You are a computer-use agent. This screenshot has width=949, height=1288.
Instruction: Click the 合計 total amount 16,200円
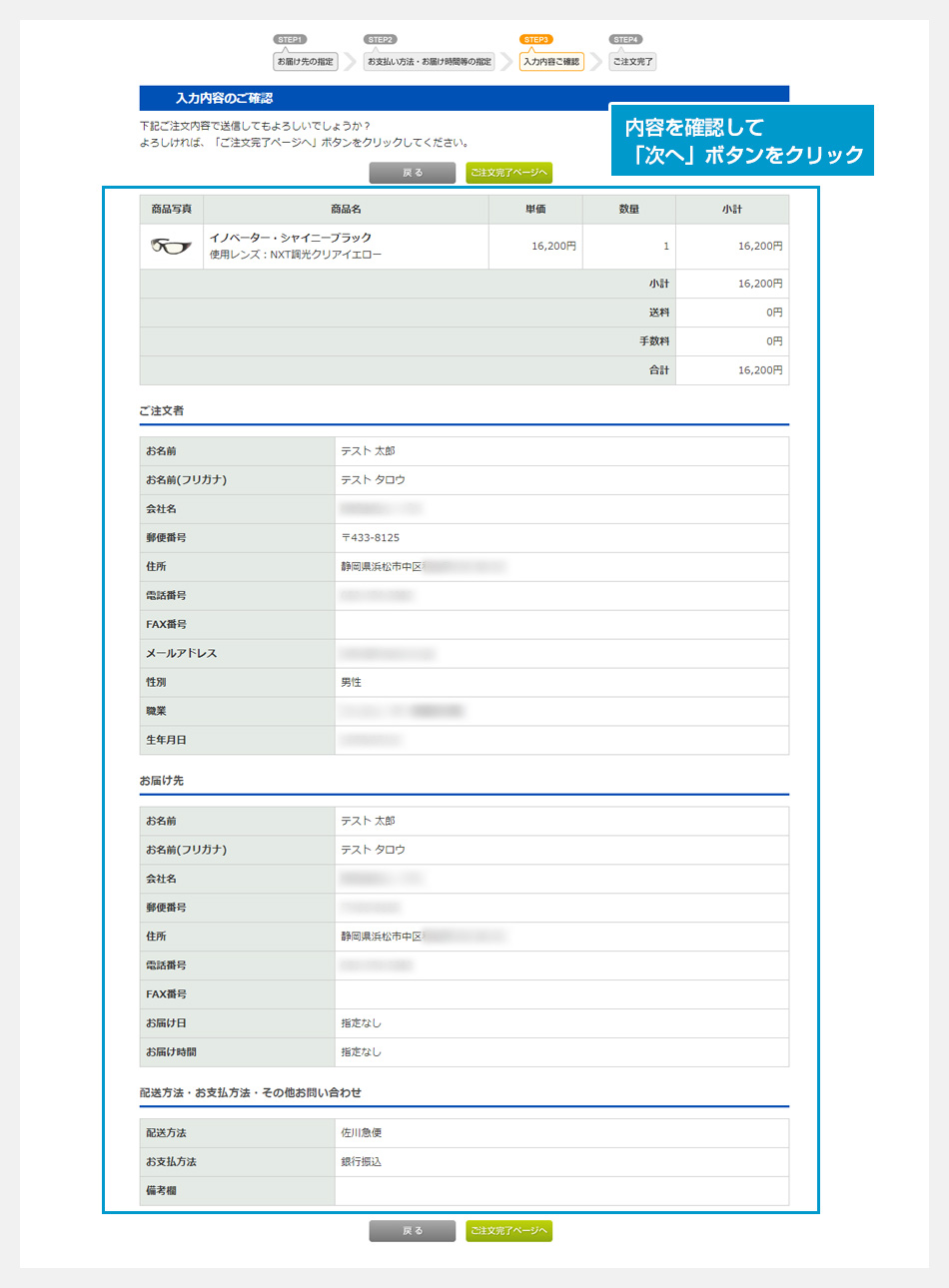click(x=759, y=370)
